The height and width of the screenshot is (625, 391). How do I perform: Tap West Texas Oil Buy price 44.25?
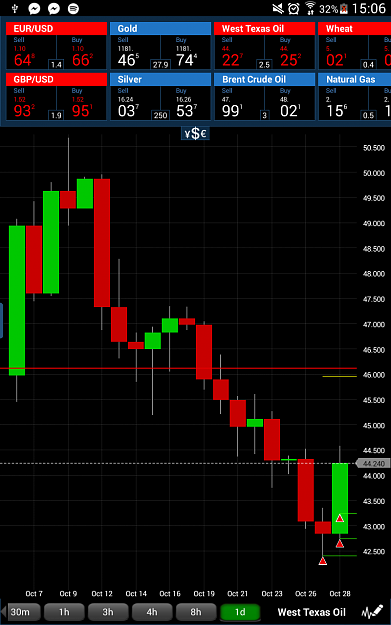coord(291,56)
